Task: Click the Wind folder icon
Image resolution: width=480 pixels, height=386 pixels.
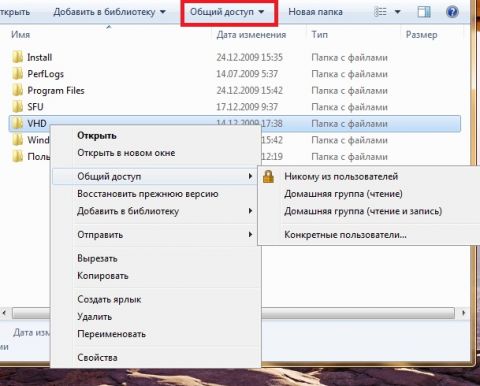Action: 18,140
